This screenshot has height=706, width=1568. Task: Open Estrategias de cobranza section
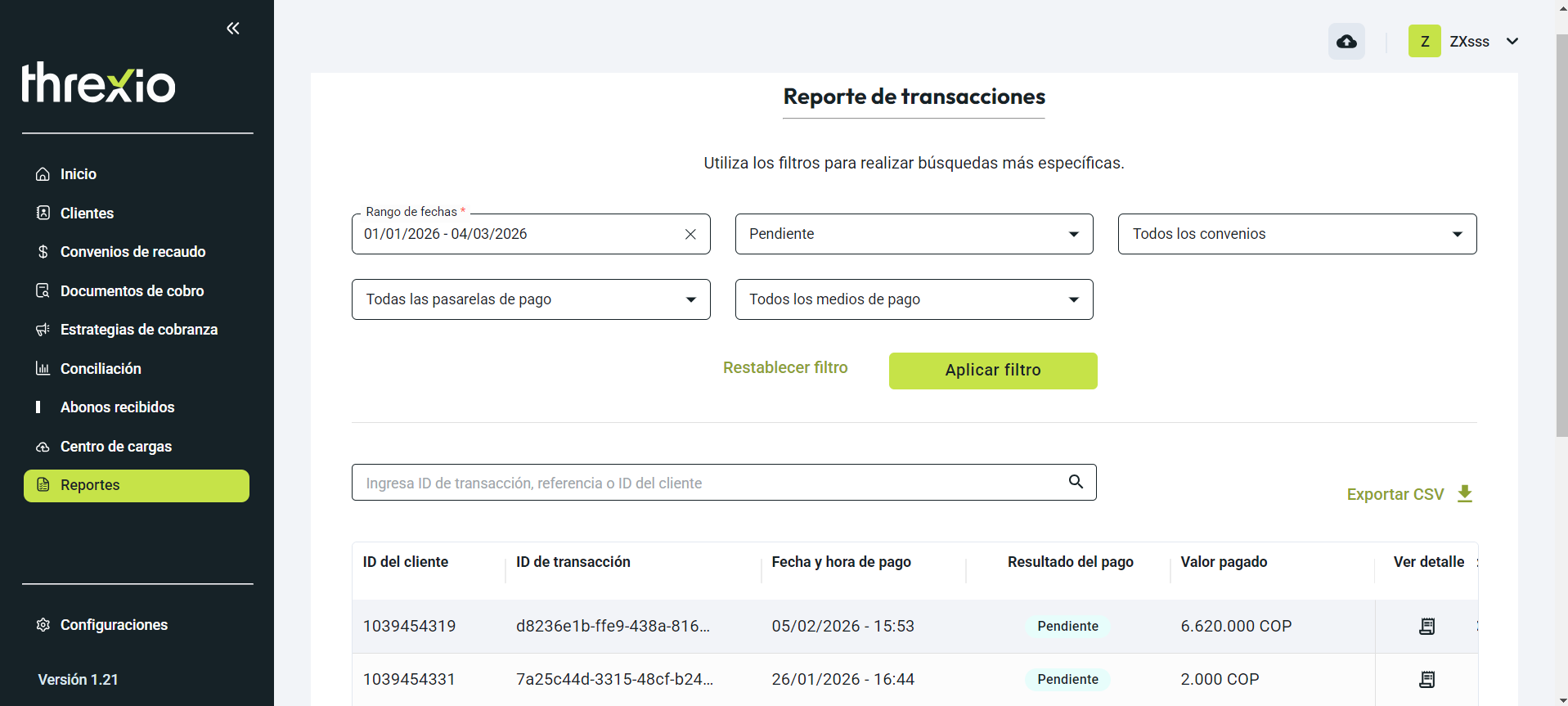(x=139, y=330)
